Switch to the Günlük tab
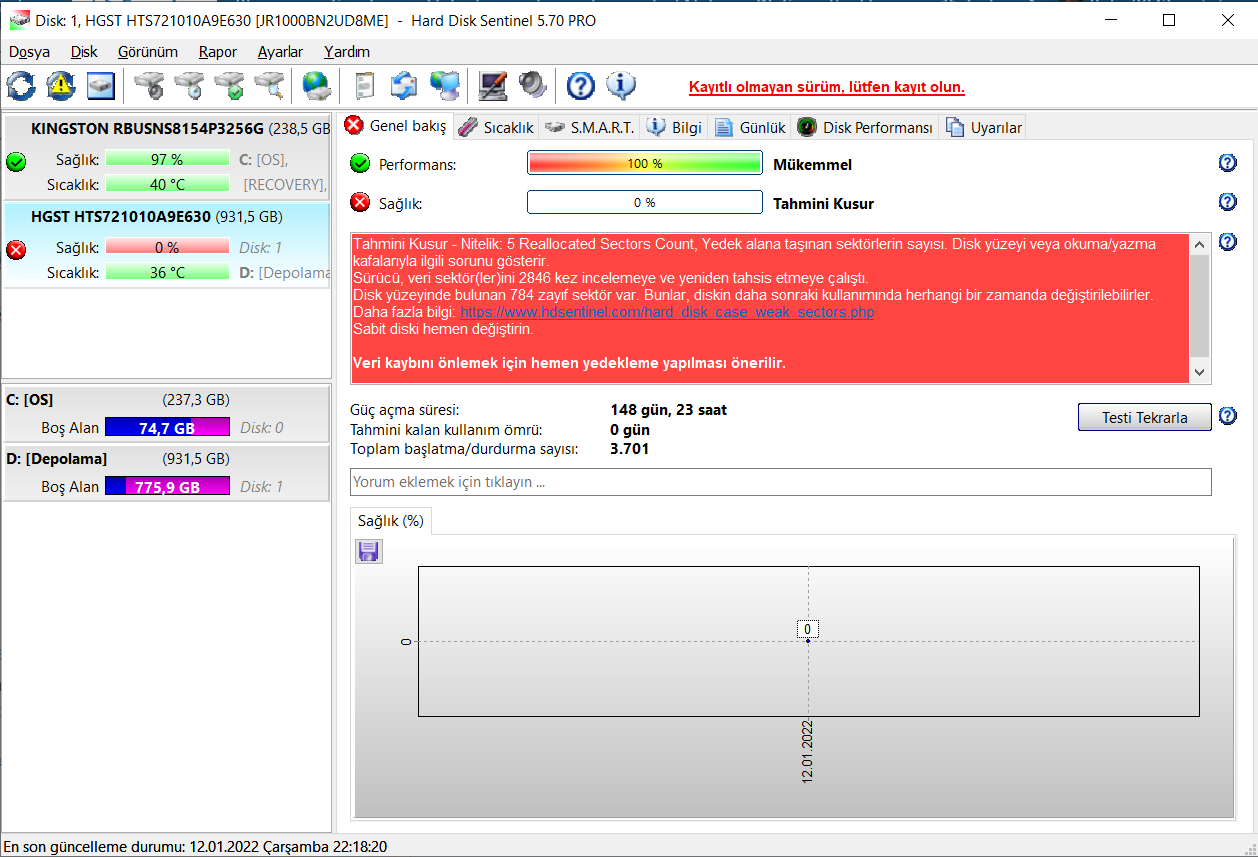1258x857 pixels. tap(751, 128)
